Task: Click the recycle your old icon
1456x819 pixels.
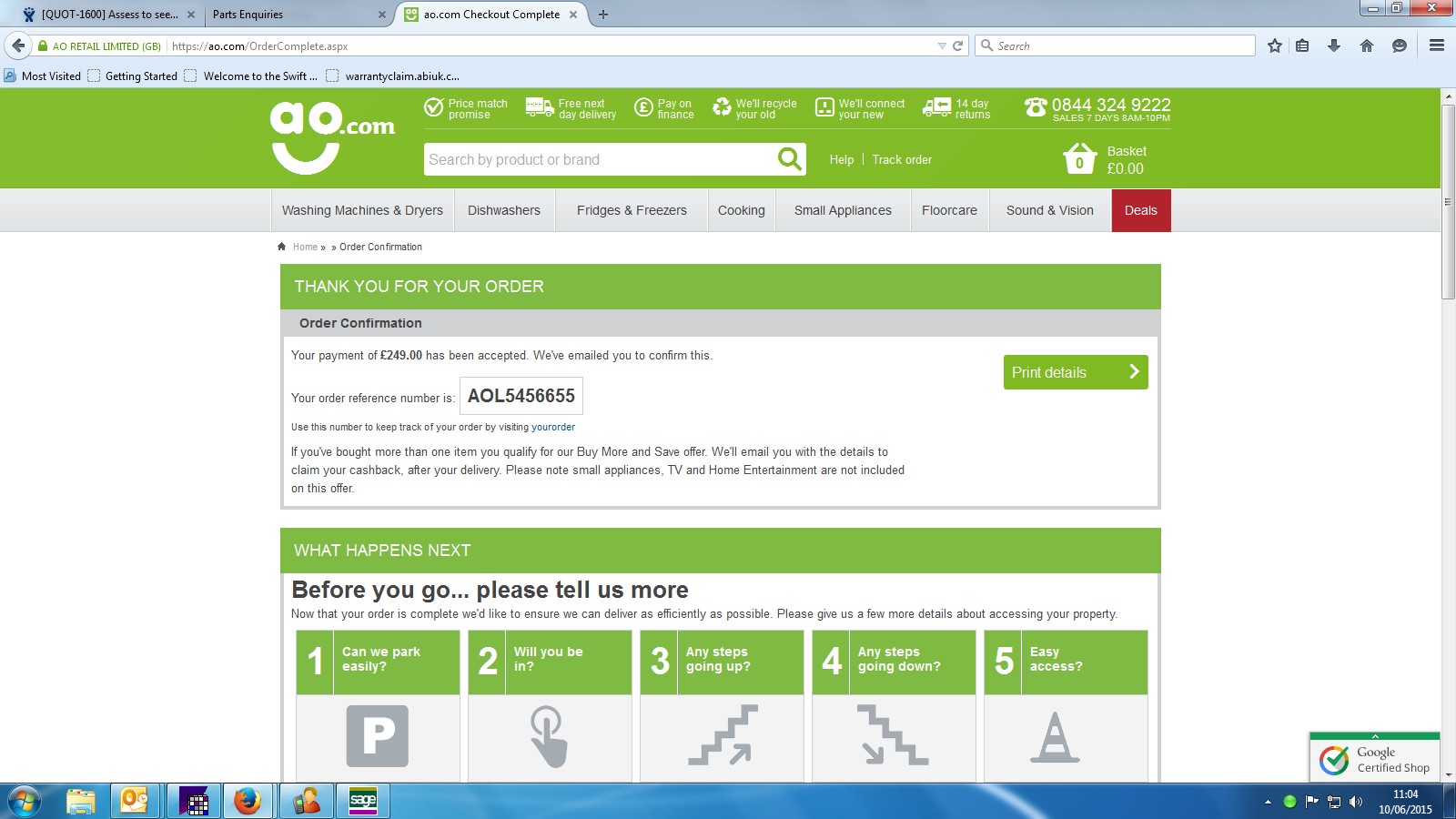Action: point(722,107)
